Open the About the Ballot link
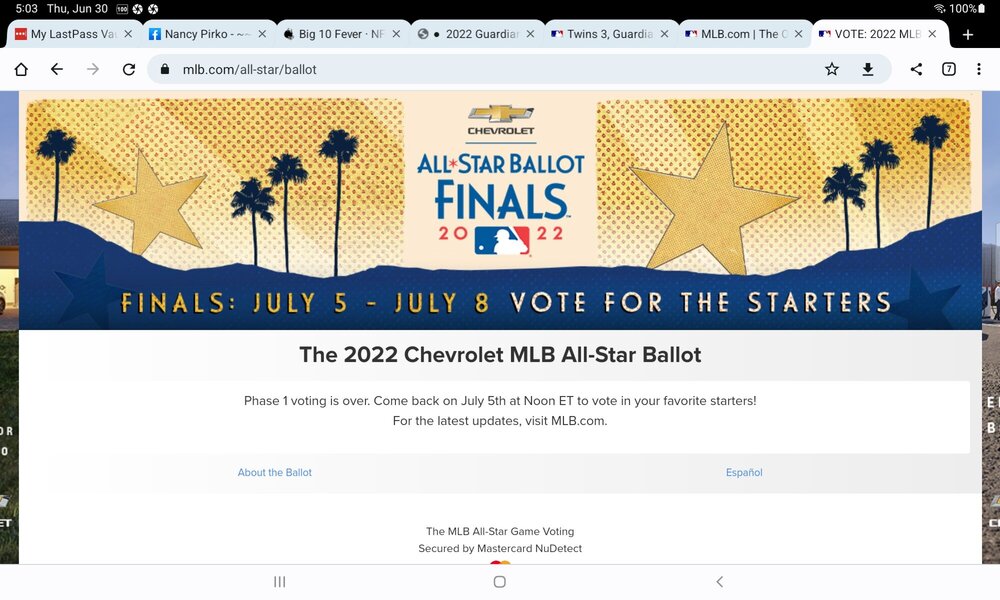 click(x=274, y=472)
